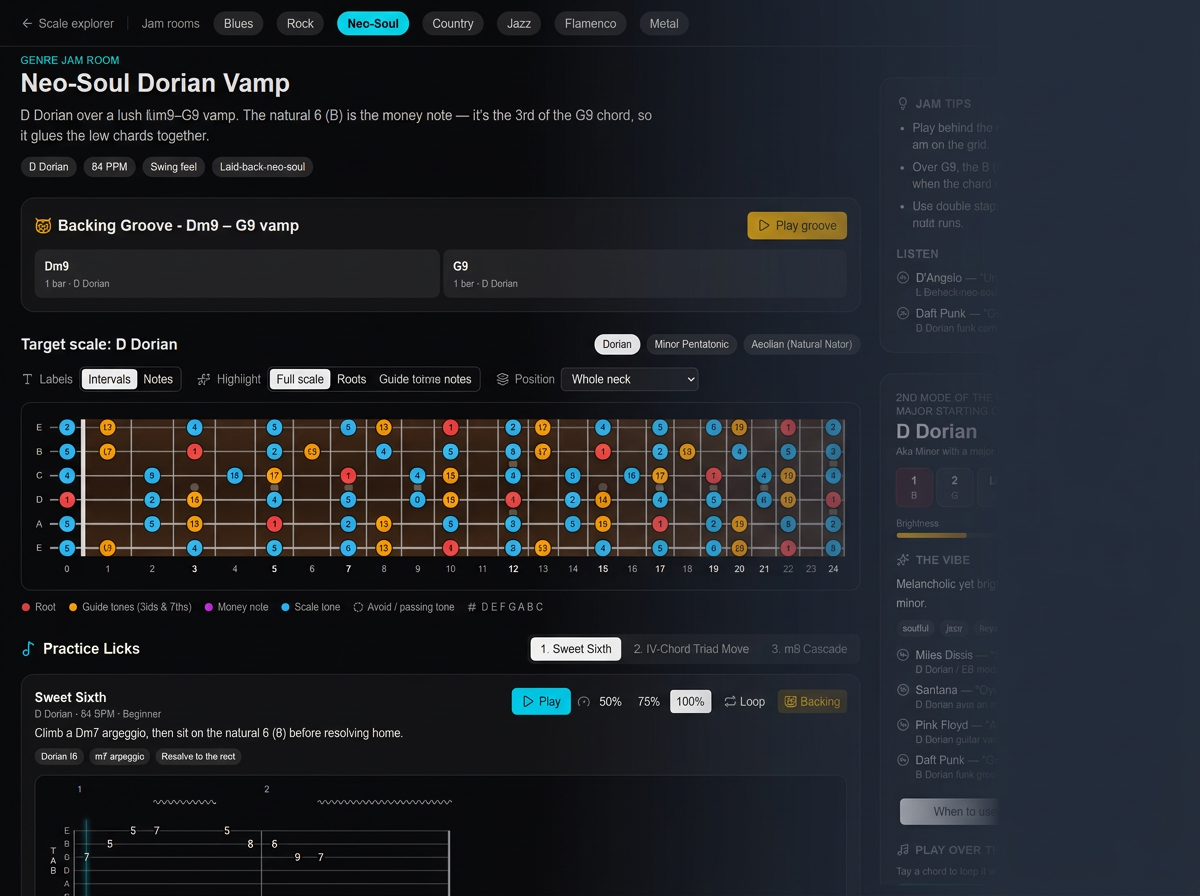
Task: Click the 84 PPM tag
Action: 109,167
